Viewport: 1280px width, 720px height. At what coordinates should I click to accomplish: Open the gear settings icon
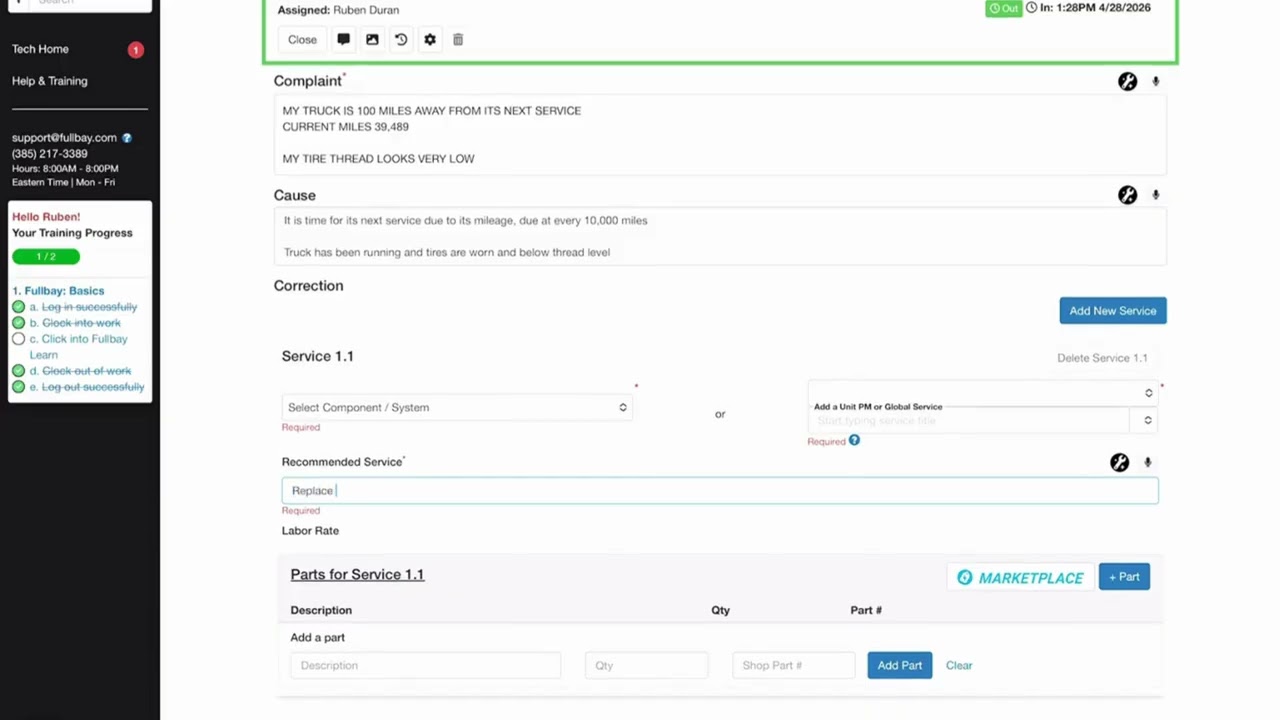click(430, 39)
